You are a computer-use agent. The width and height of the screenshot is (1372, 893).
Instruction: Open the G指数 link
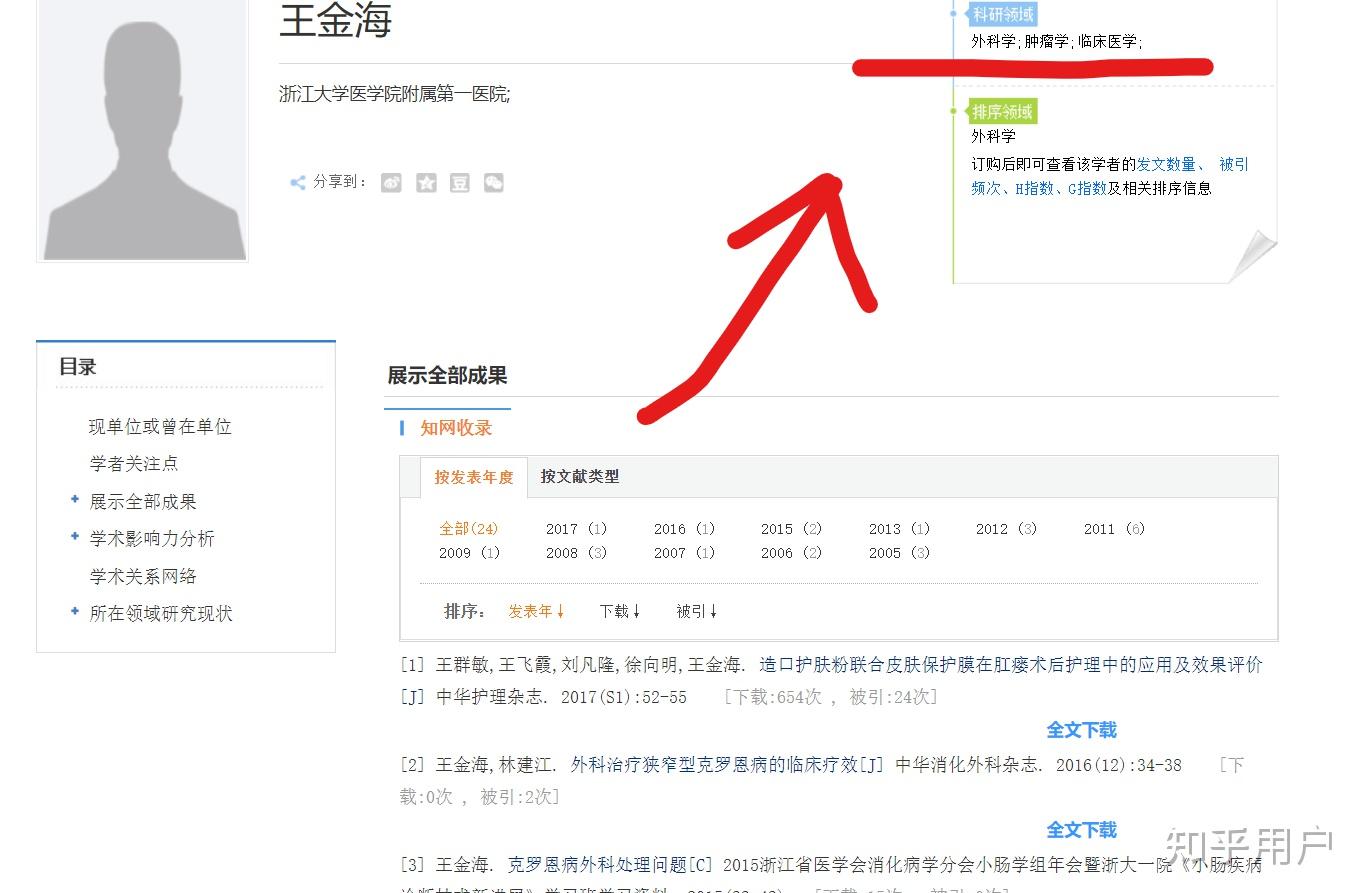tap(1087, 188)
